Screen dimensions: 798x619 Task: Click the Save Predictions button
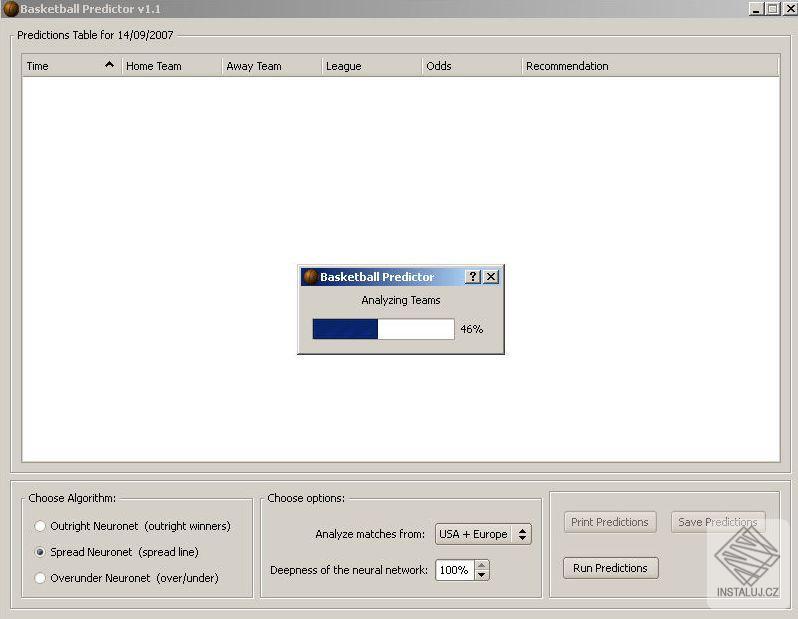click(718, 522)
